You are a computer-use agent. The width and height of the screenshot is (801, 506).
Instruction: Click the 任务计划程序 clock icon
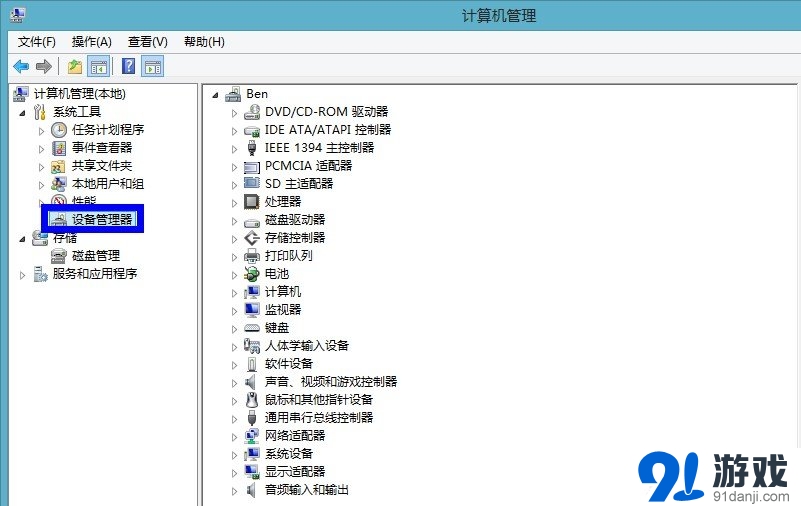[59, 130]
